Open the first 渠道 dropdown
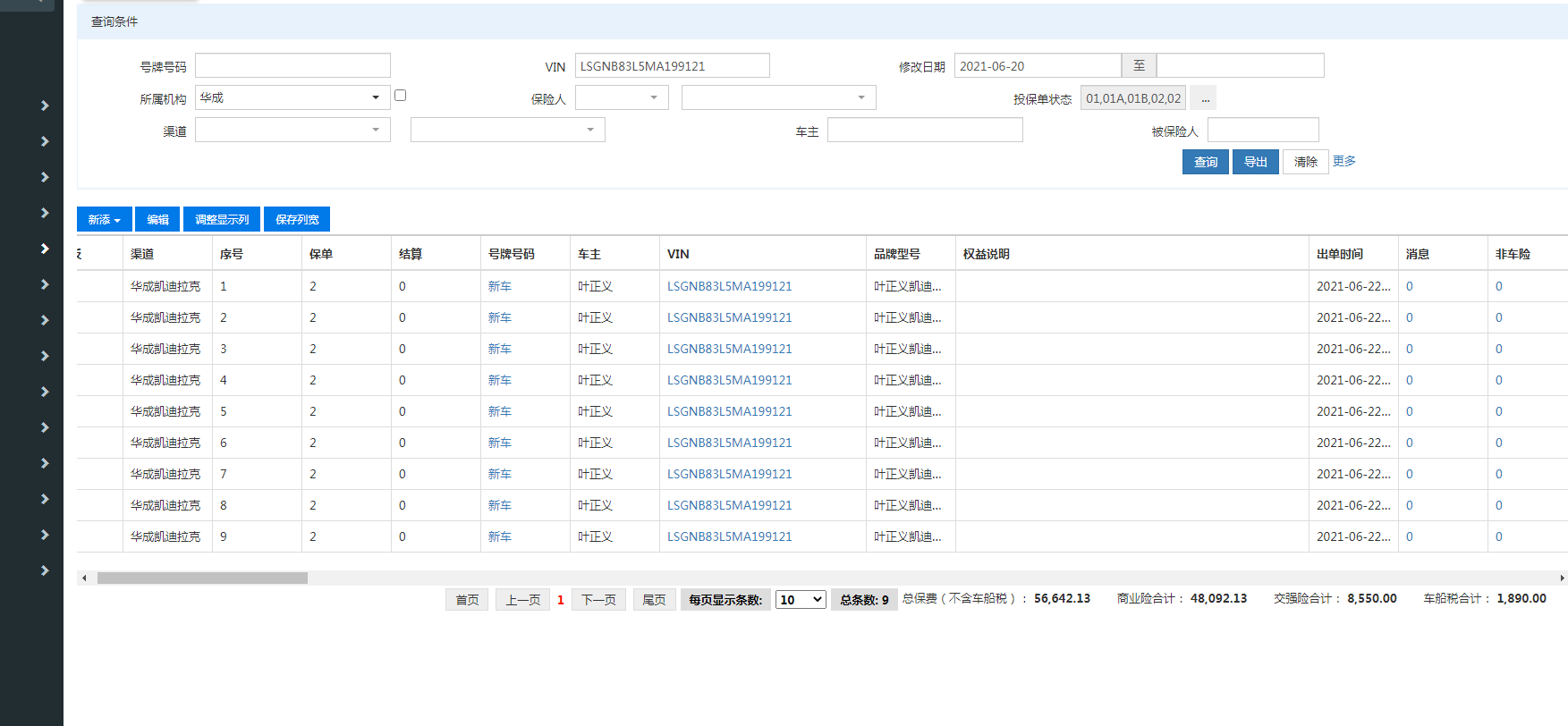The image size is (1568, 726). click(x=292, y=131)
